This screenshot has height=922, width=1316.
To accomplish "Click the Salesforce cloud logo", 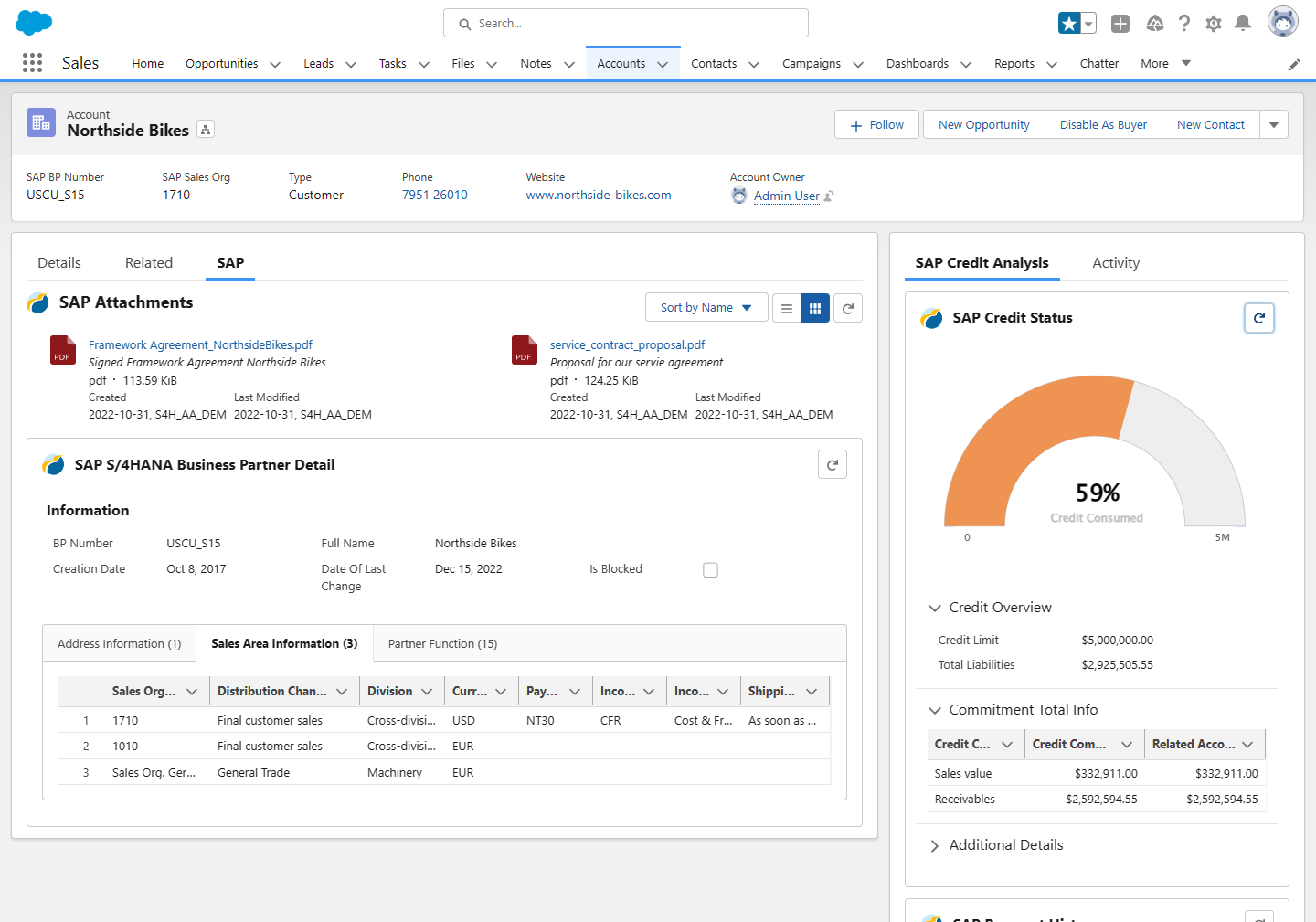I will pyautogui.click(x=34, y=23).
